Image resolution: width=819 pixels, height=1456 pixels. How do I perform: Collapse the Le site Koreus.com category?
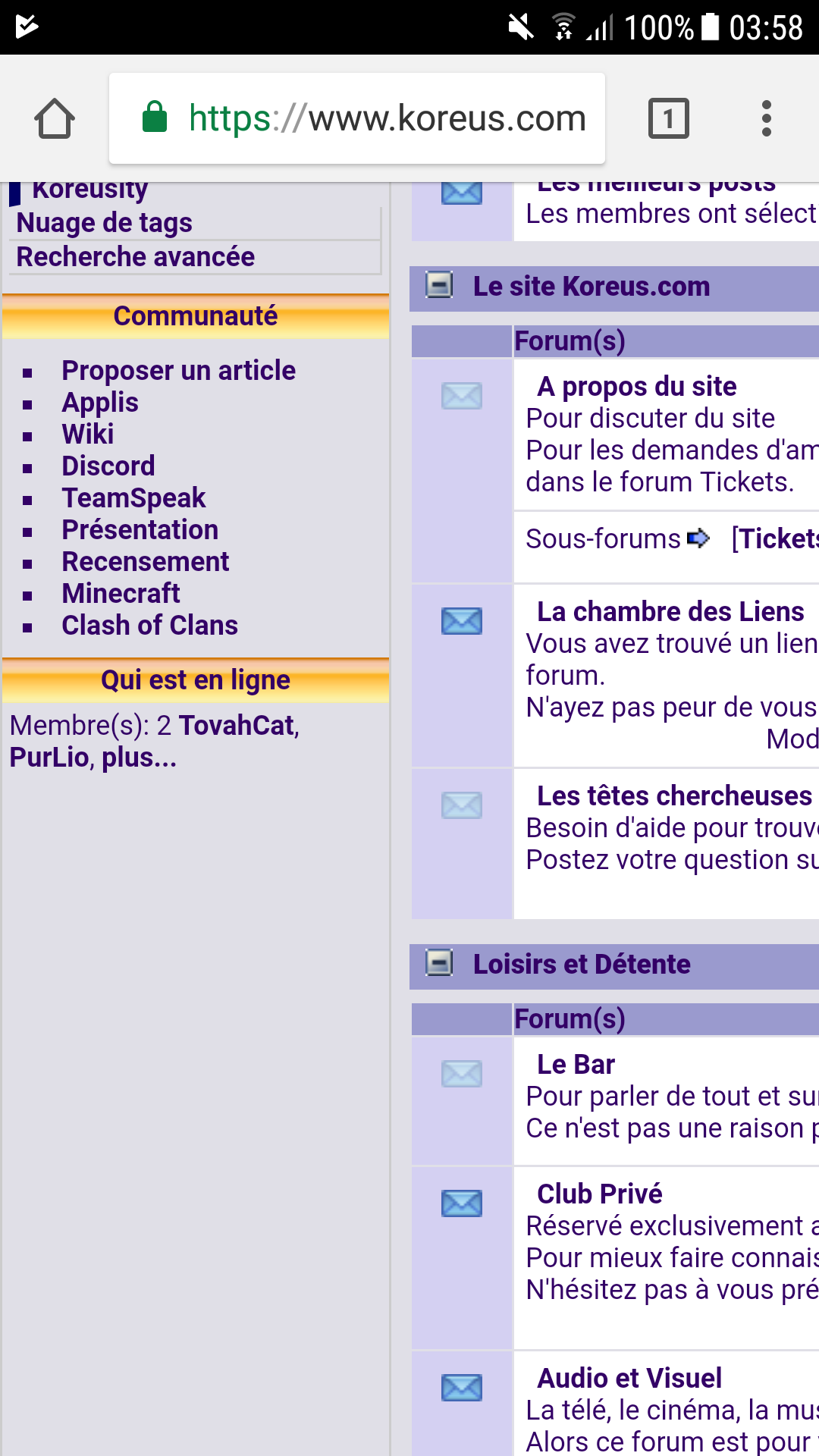(439, 285)
